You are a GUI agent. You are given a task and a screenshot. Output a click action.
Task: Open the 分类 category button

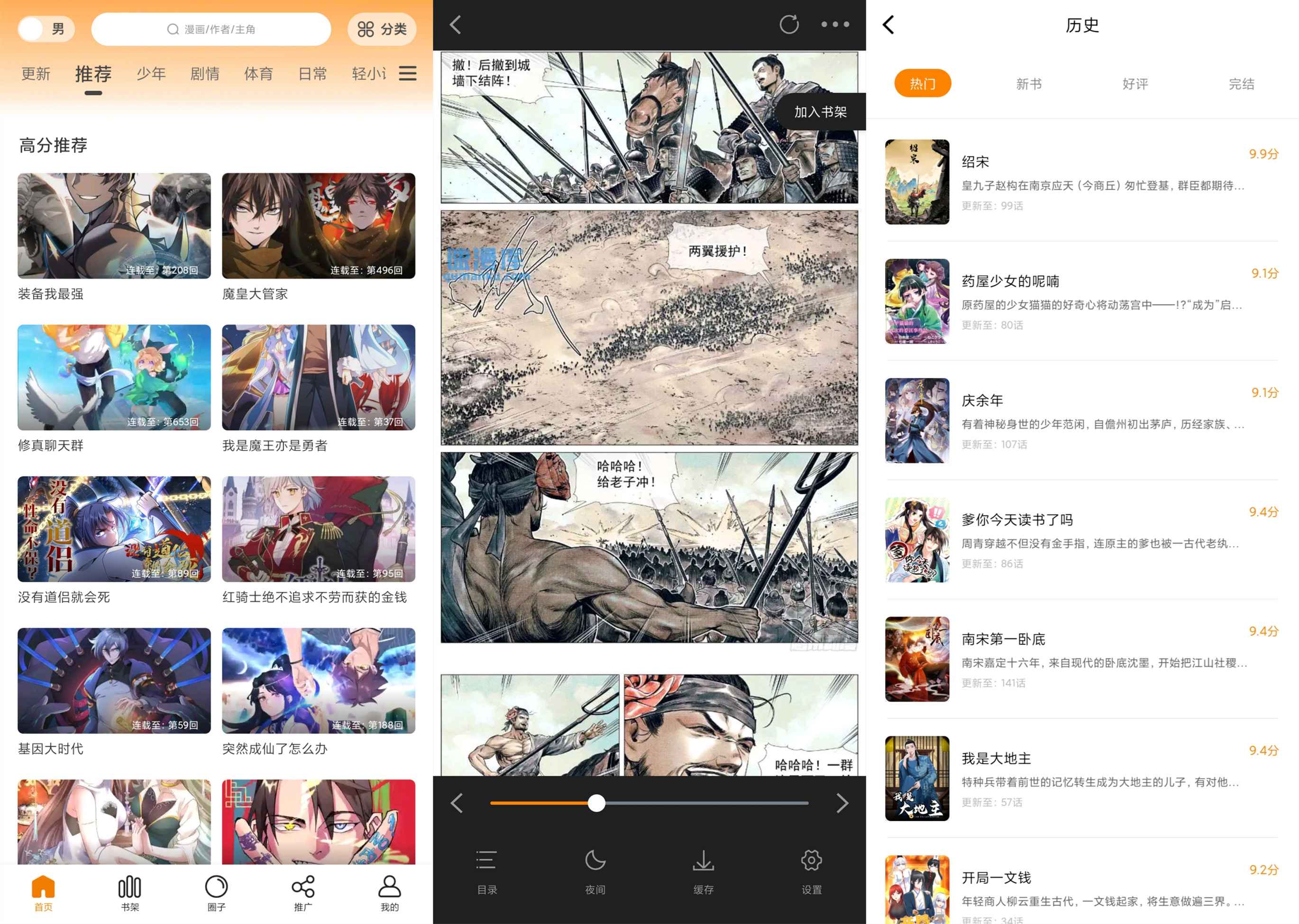(x=382, y=29)
